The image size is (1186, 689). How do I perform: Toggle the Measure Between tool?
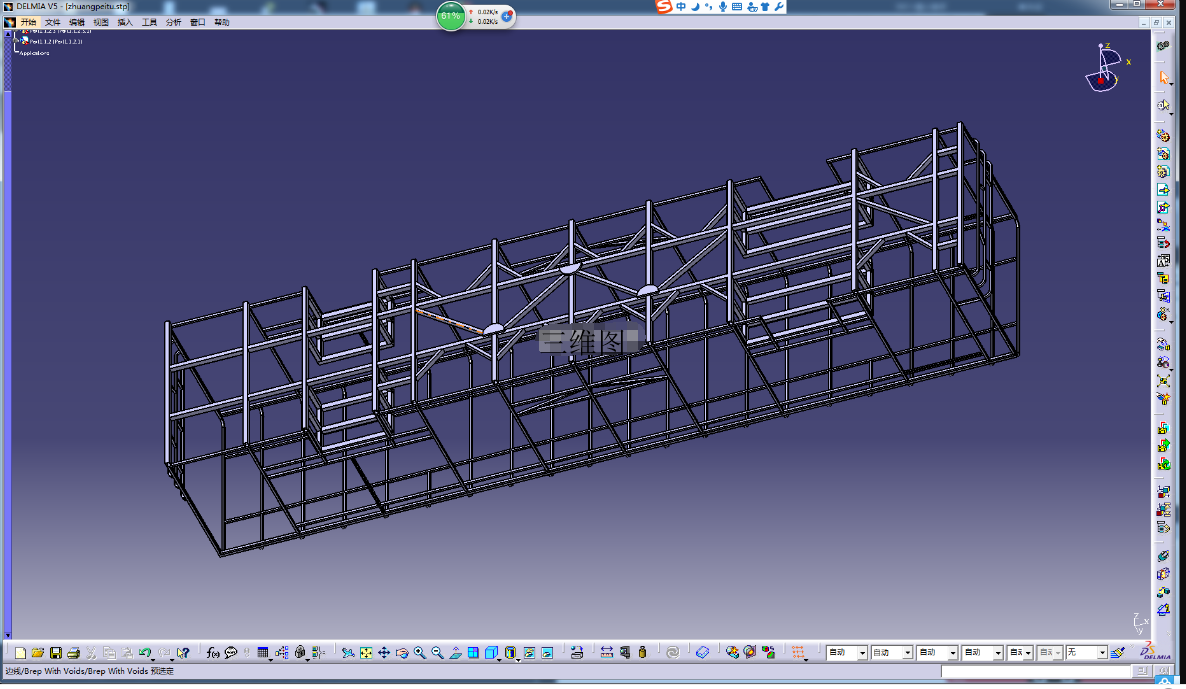pos(607,653)
